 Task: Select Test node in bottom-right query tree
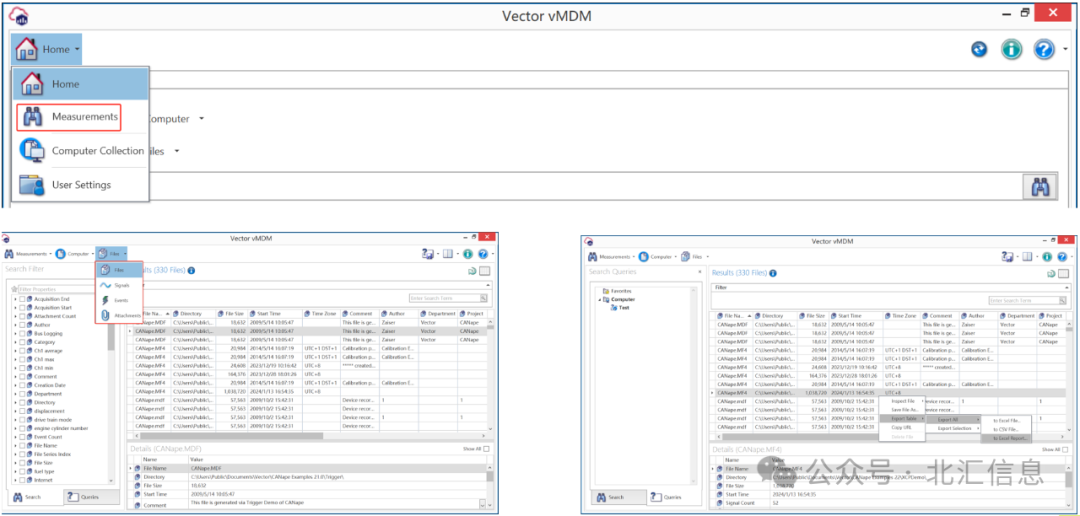click(x=619, y=307)
